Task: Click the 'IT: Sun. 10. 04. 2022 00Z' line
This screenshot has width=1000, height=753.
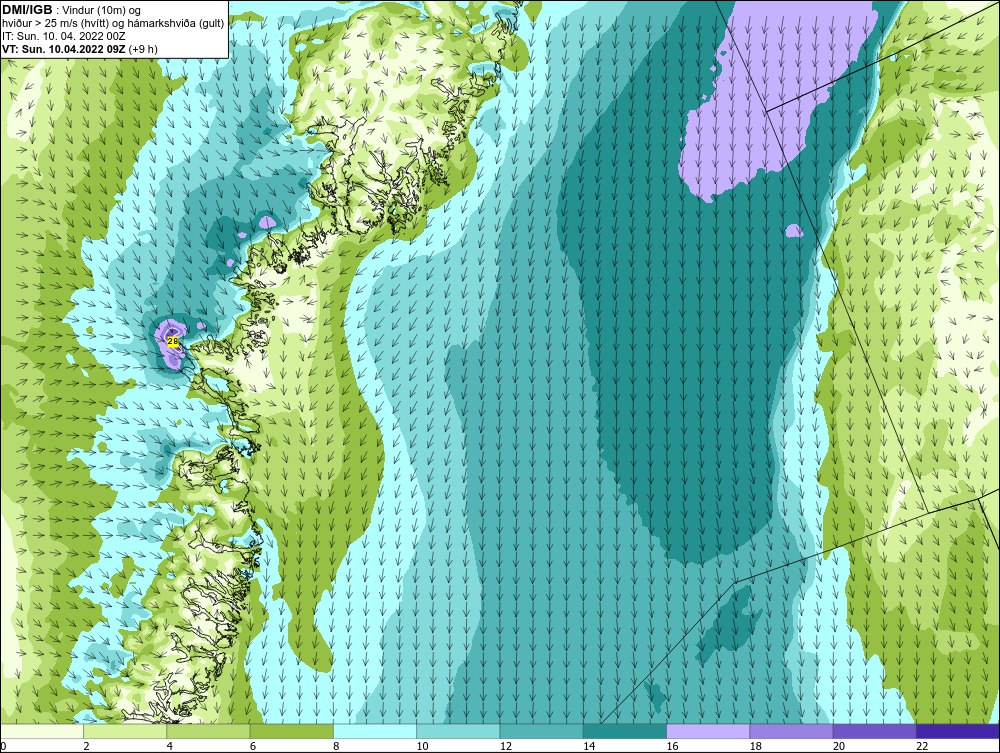Action: 64,36
